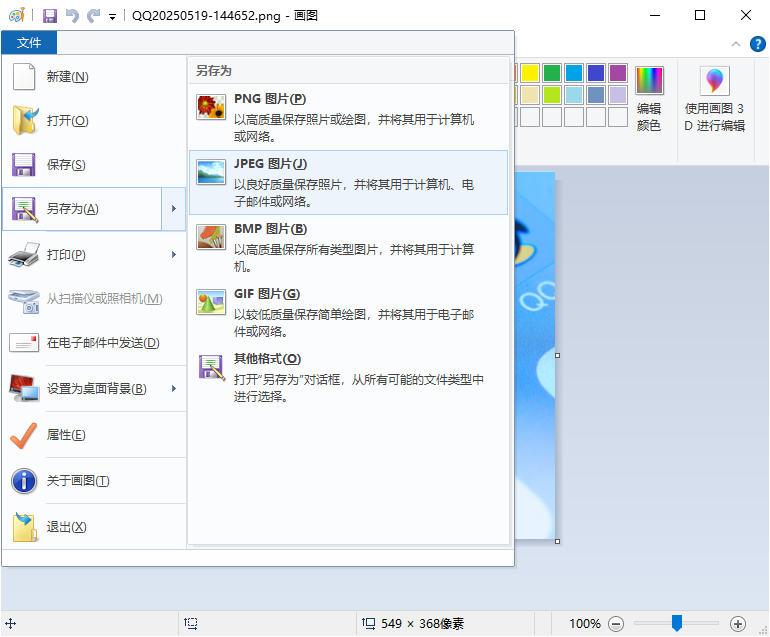Pick the indigo color swatch
Image resolution: width=770 pixels, height=637 pixels.
pos(596,73)
